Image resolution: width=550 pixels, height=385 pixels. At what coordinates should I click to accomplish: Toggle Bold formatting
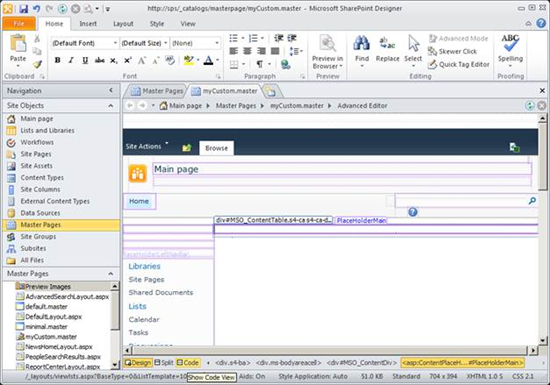pos(58,60)
